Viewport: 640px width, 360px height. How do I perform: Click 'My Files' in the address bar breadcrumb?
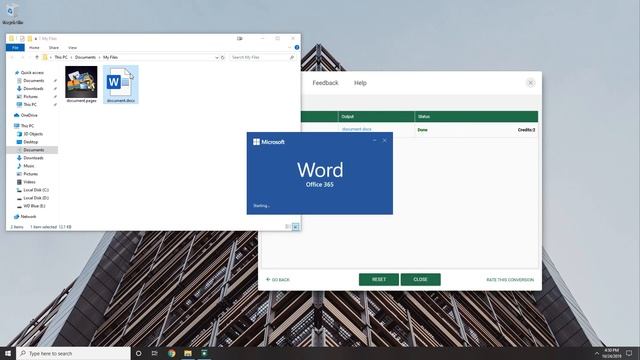(110, 58)
